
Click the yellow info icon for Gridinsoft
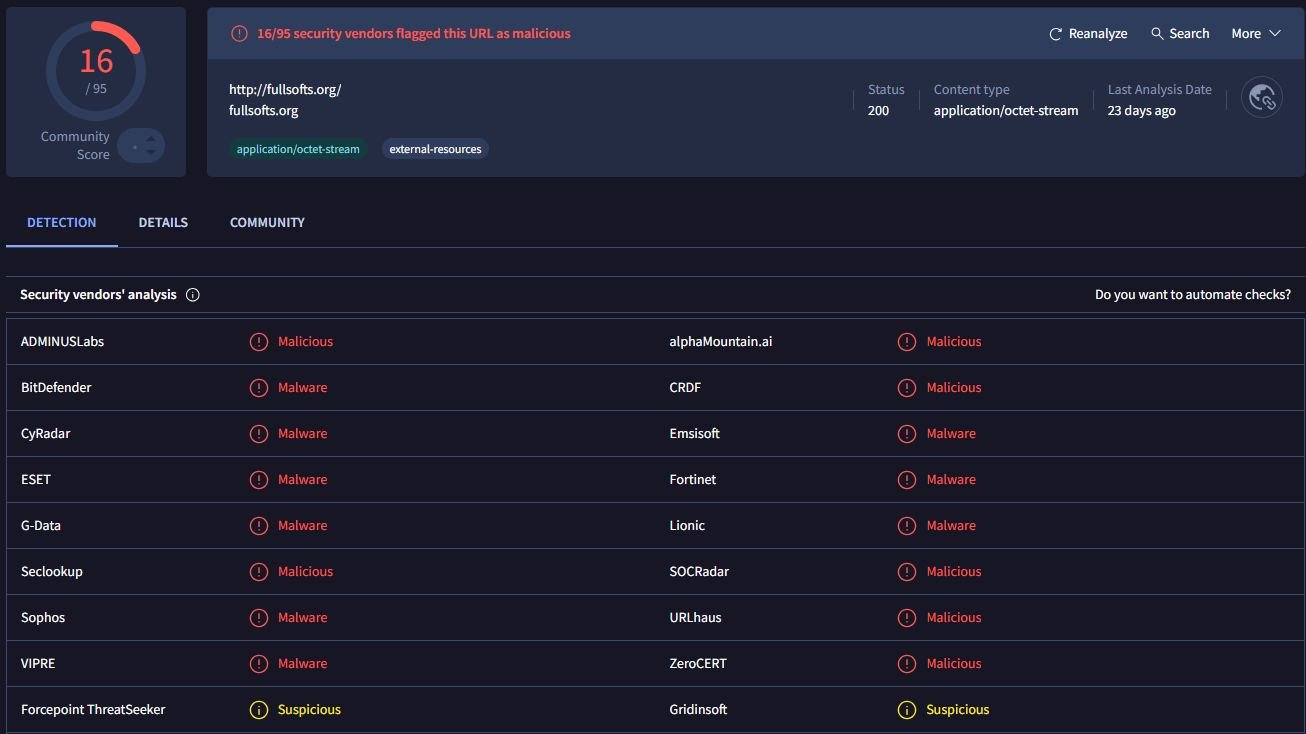[x=907, y=710]
